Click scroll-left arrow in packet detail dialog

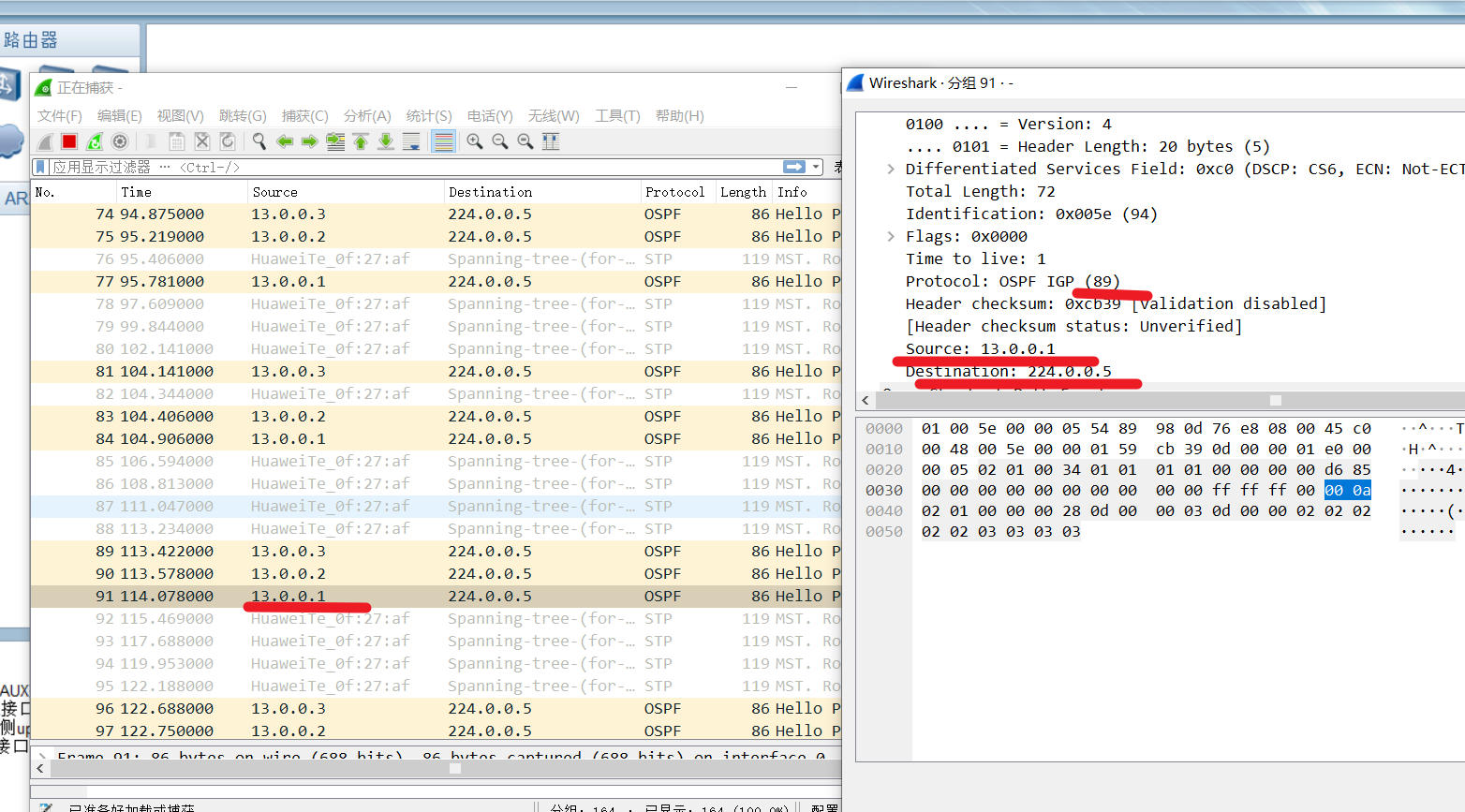pos(866,401)
